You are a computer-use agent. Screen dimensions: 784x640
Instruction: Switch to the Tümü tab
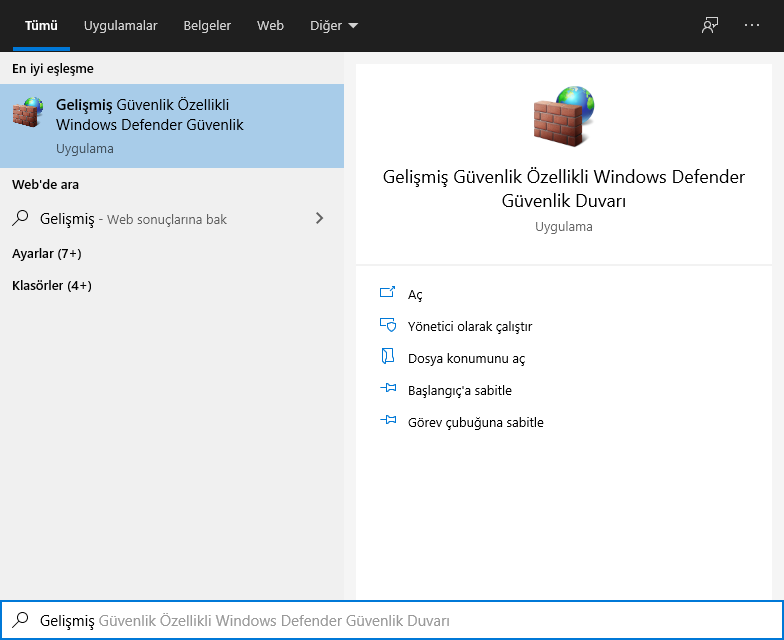tap(41, 26)
